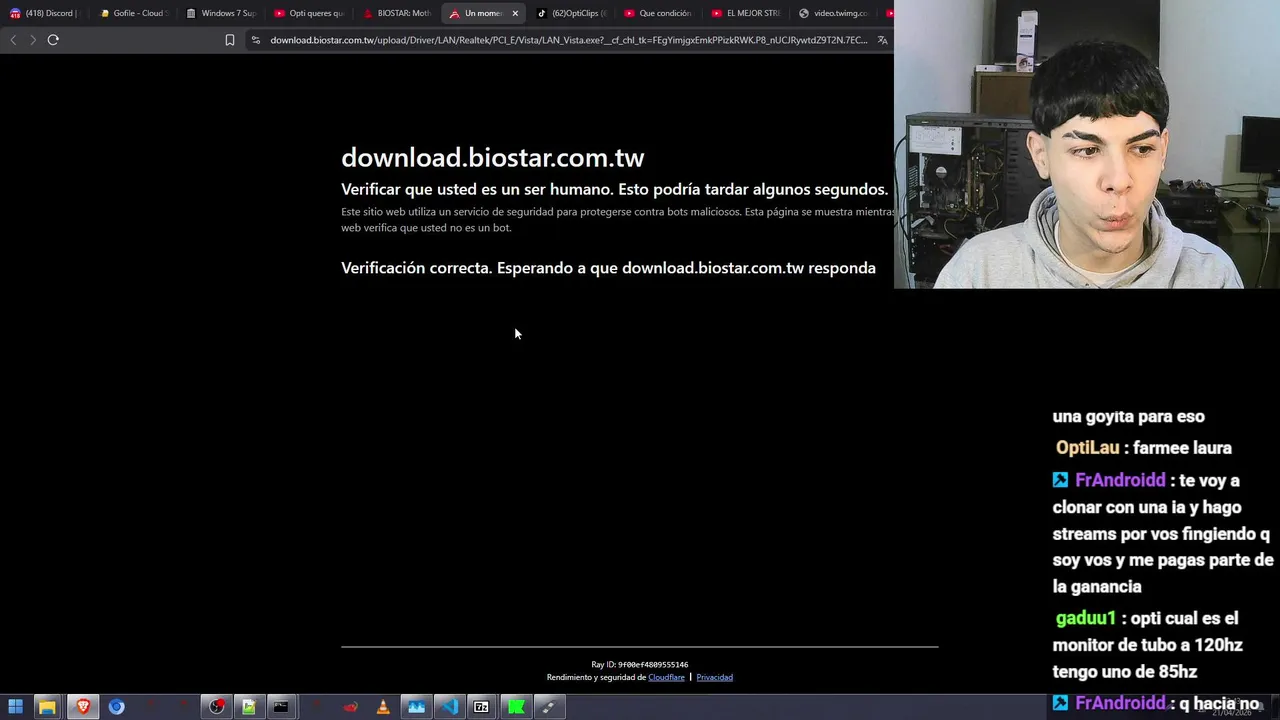Click the translate icon in address bar

coord(882,40)
